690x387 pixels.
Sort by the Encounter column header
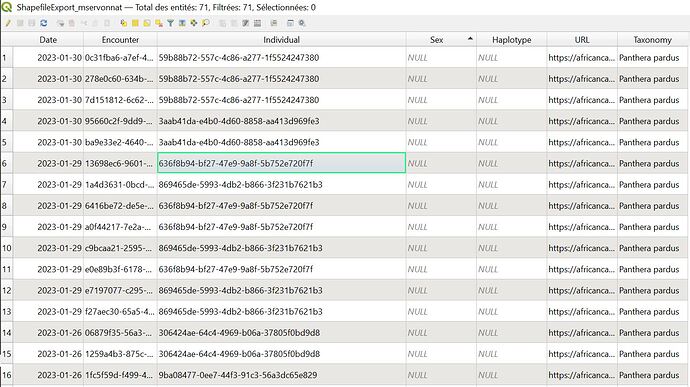[x=120, y=40]
